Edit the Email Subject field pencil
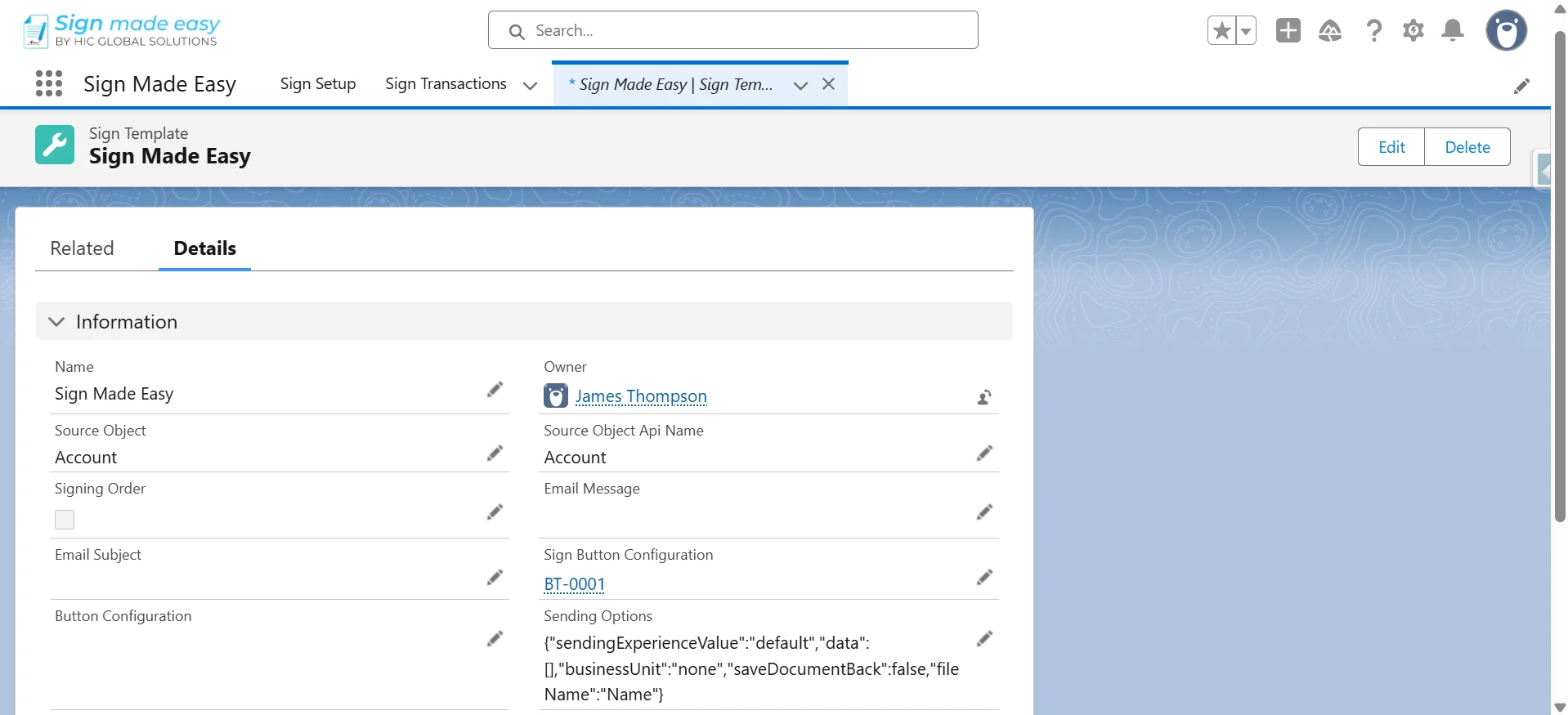Viewport: 1568px width, 715px height. [495, 578]
